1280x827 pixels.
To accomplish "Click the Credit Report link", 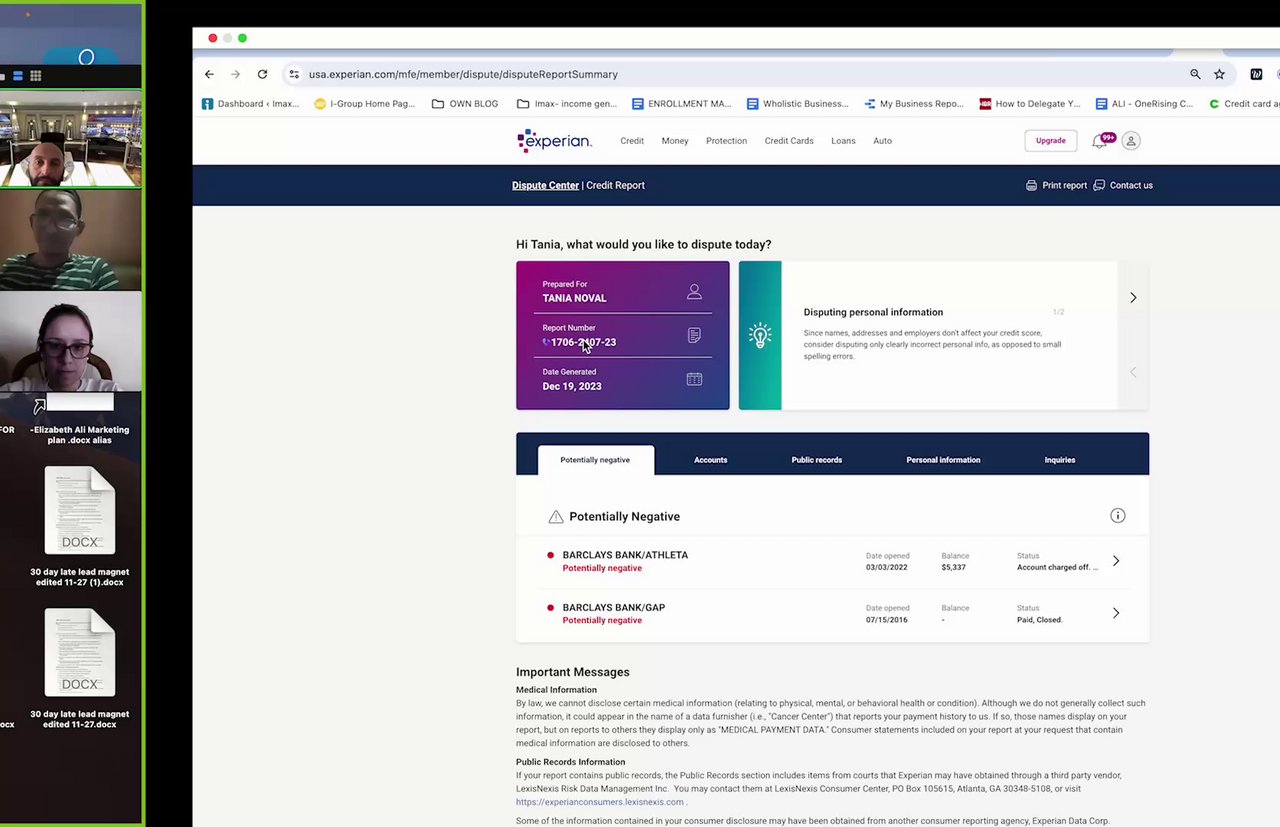I will tap(615, 185).
